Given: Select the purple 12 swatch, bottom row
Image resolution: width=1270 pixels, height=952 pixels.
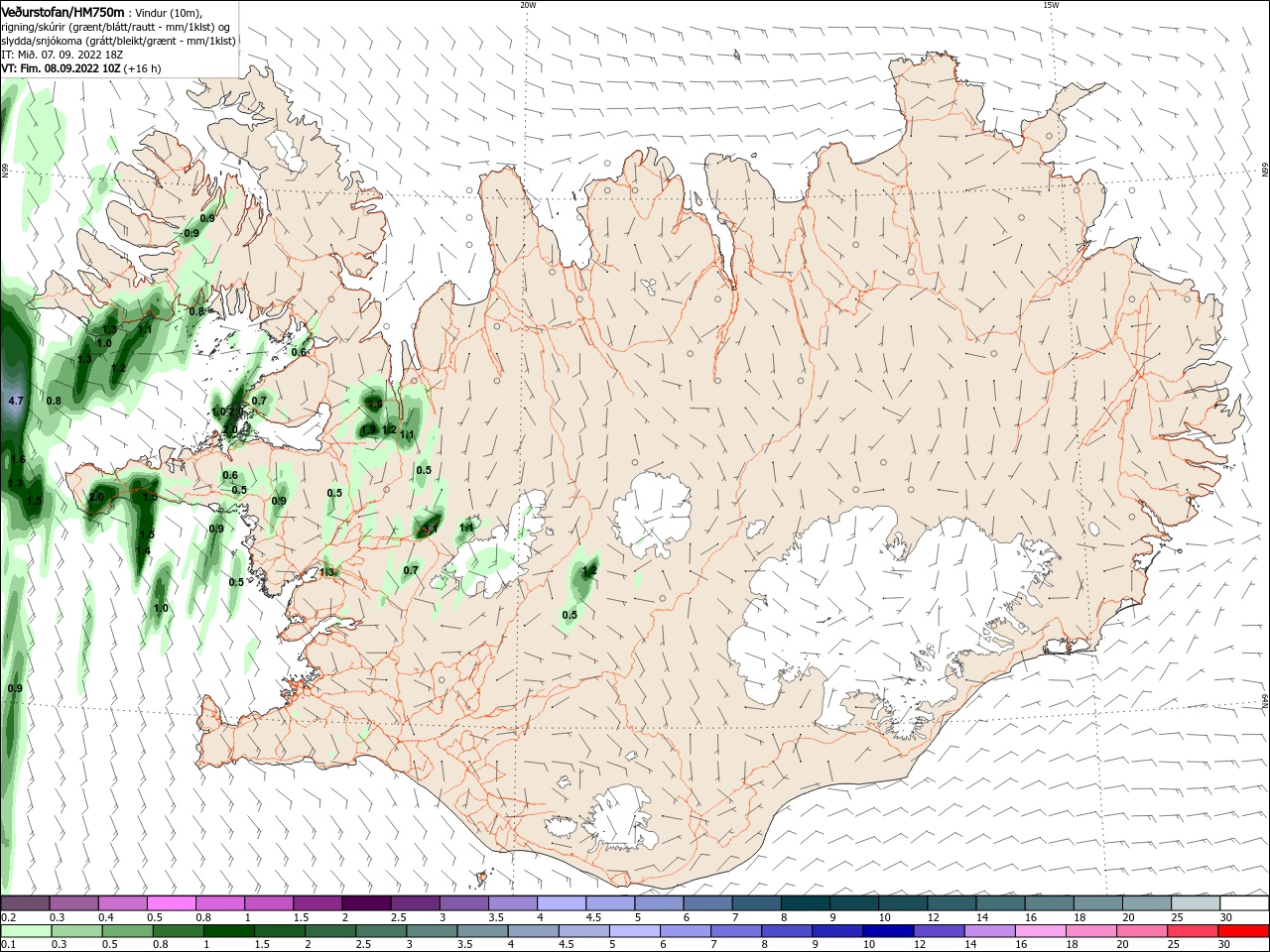Looking at the screenshot, I should tap(939, 931).
